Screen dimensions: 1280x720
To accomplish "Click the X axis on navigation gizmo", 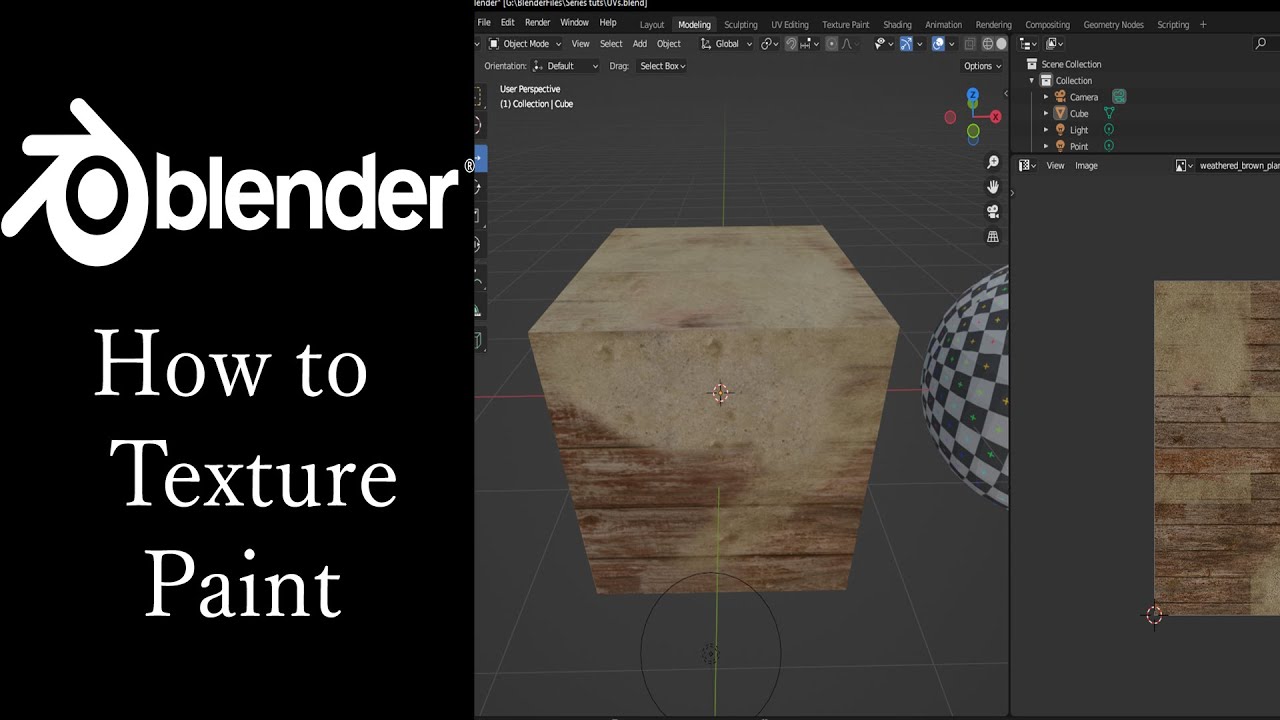I will click(x=995, y=117).
